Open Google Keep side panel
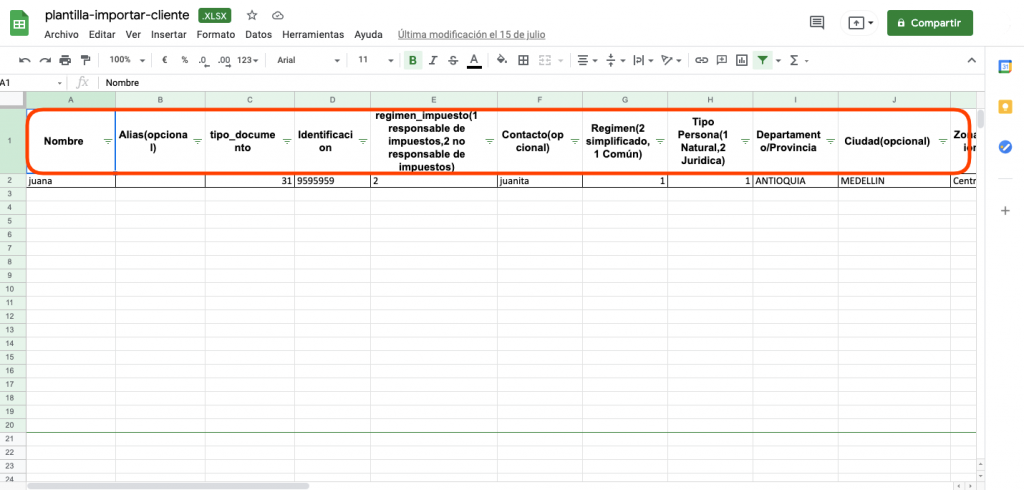The height and width of the screenshot is (490, 1024). pos(1006,107)
